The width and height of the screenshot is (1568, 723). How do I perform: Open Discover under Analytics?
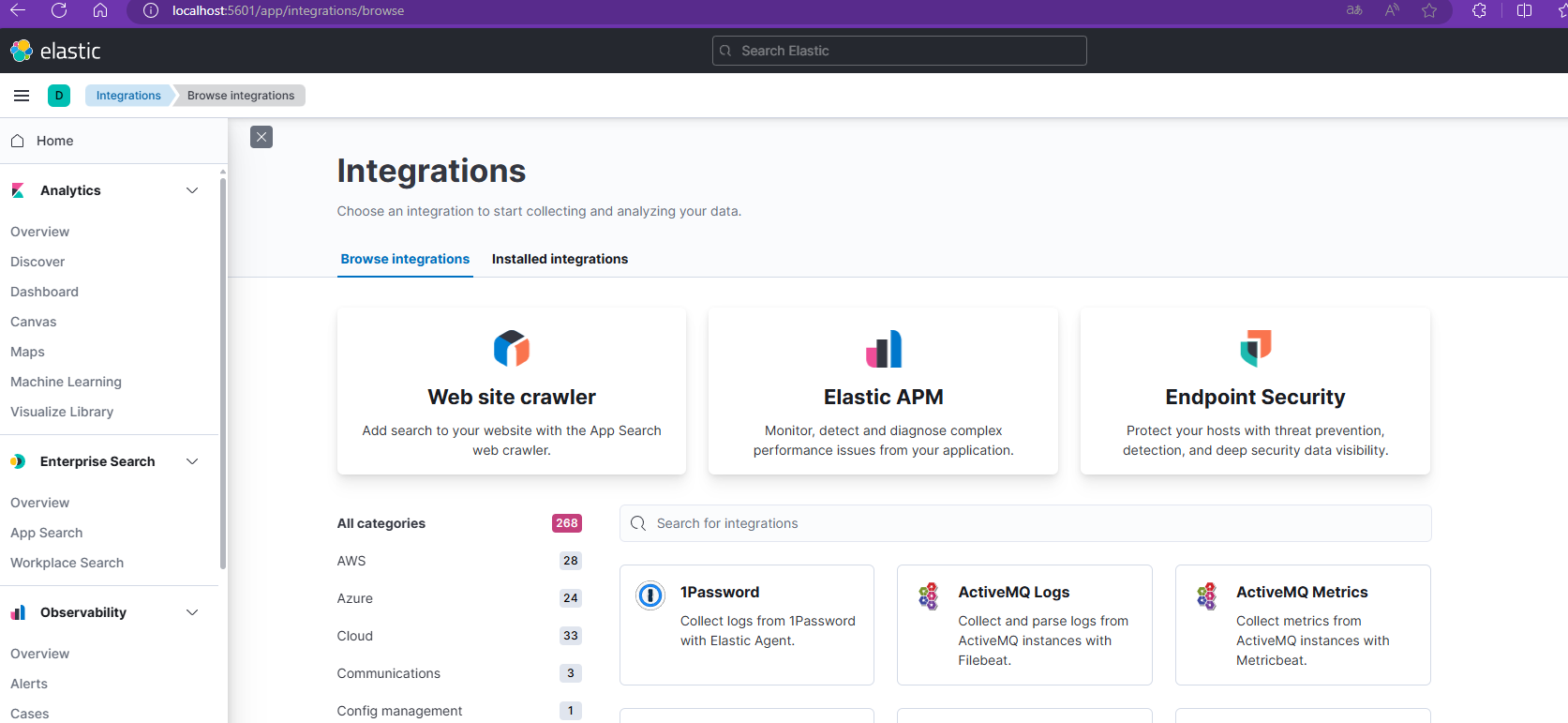click(37, 262)
